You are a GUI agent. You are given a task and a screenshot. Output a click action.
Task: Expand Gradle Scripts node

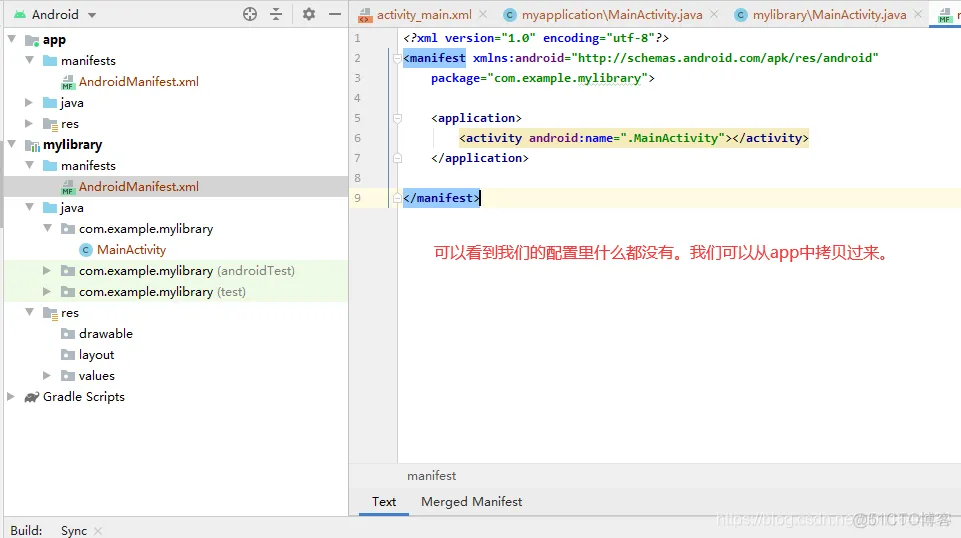tap(11, 396)
